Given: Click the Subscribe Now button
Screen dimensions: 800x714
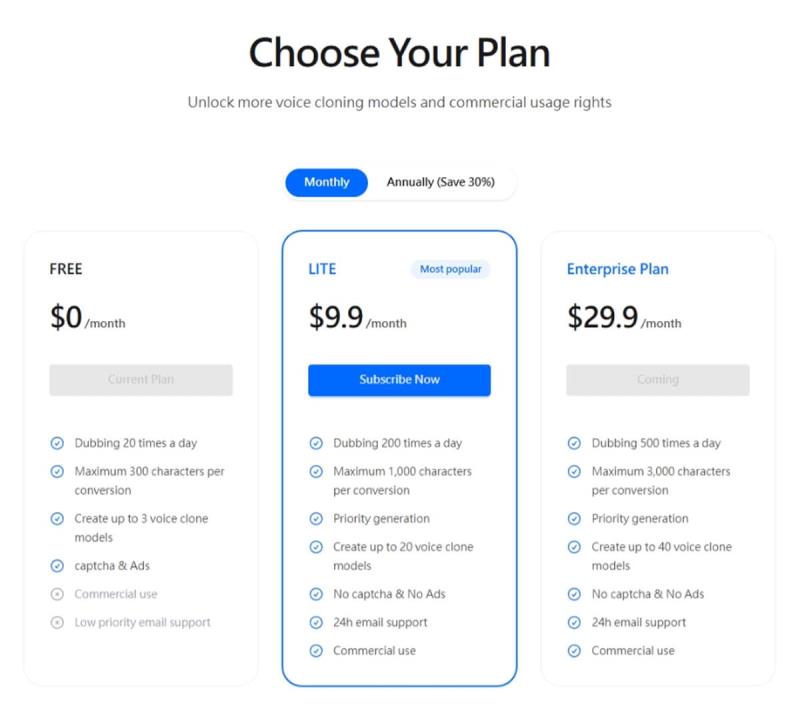Looking at the screenshot, I should [399, 380].
